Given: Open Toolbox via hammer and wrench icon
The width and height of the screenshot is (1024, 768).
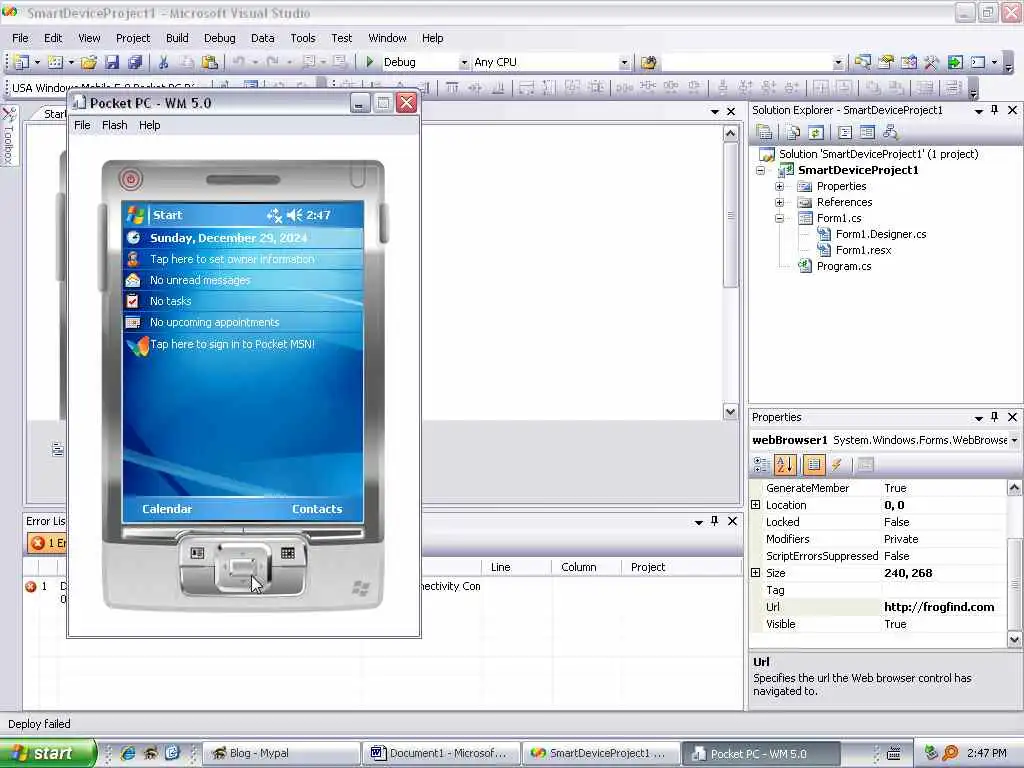Looking at the screenshot, I should [932, 62].
